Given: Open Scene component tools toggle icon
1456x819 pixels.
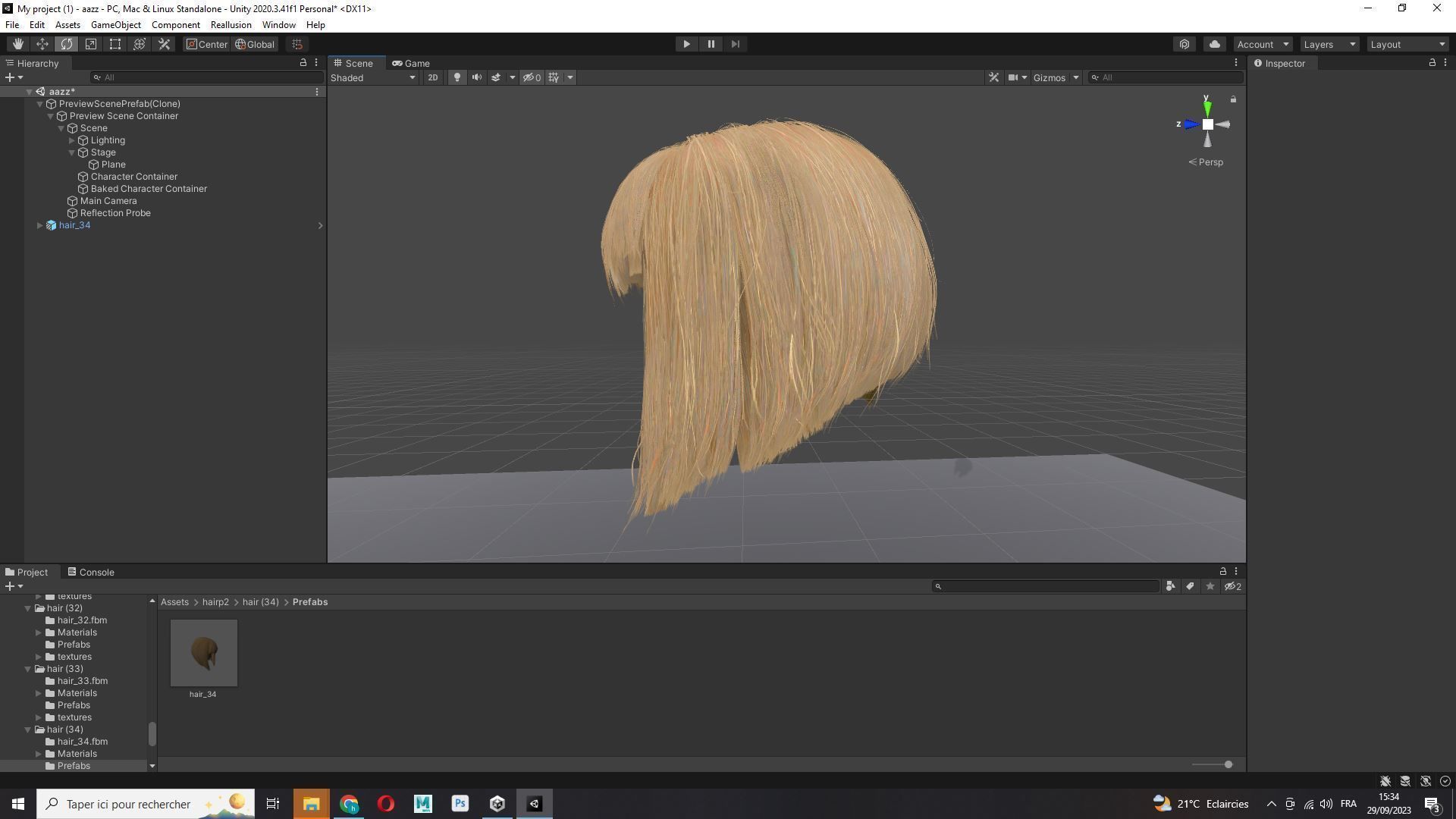Looking at the screenshot, I should point(993,77).
